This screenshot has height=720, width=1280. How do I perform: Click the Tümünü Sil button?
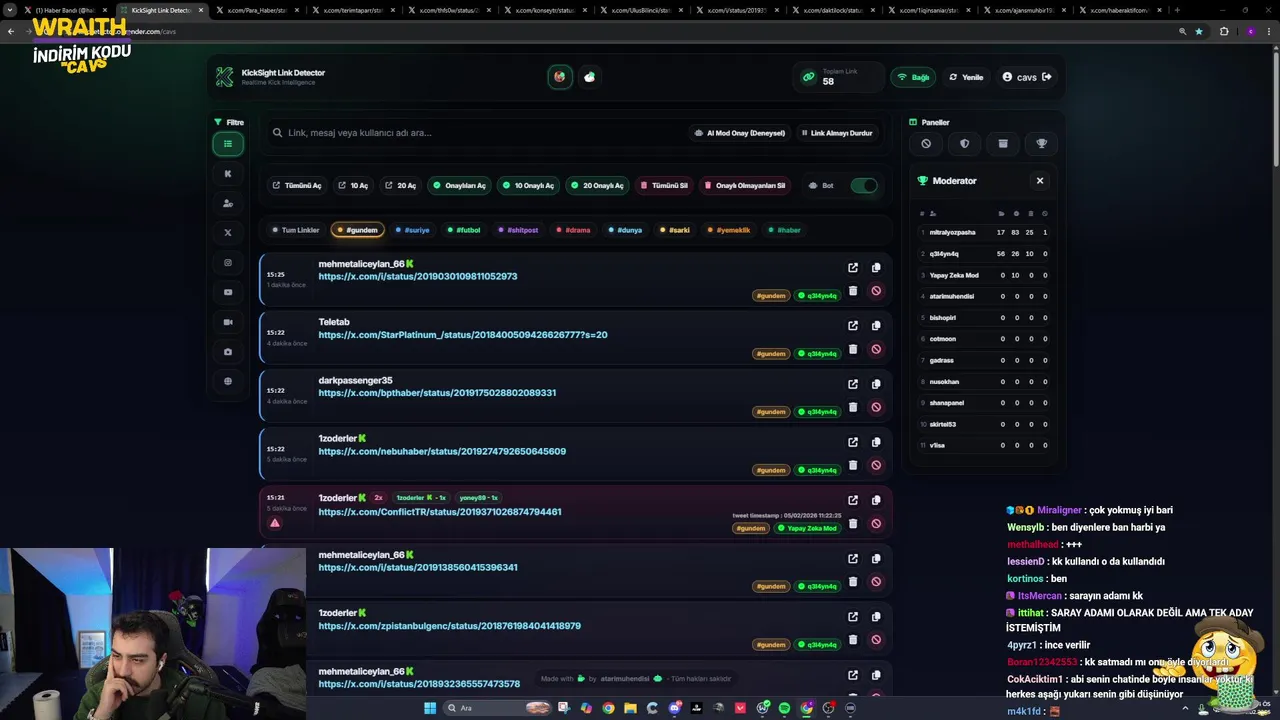pos(664,185)
